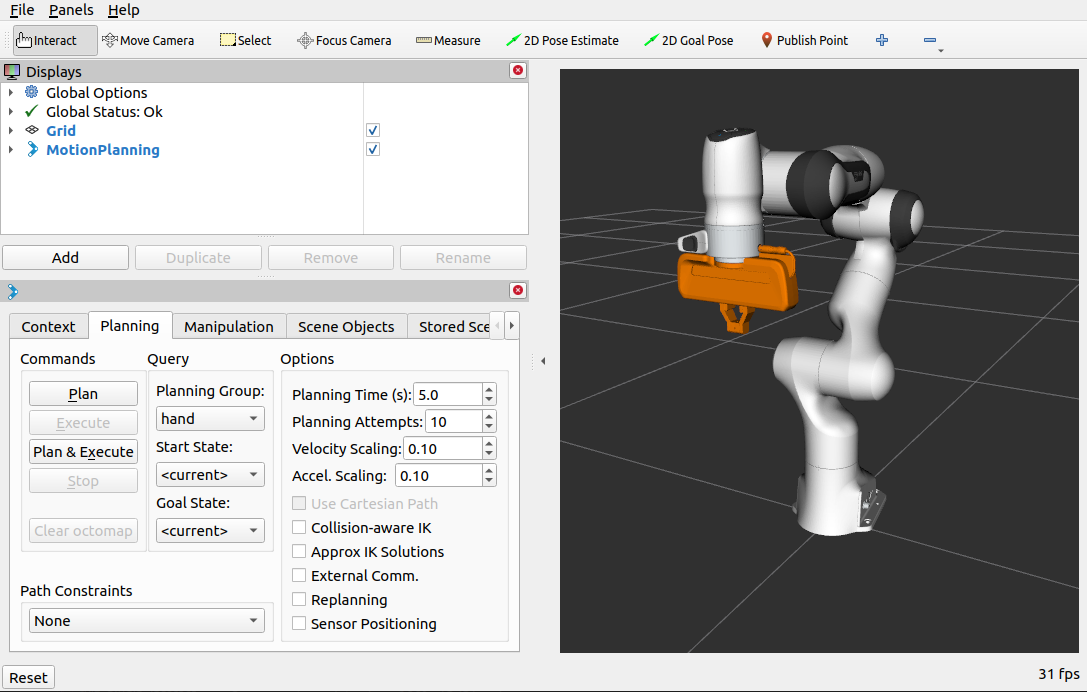
Task: Open the Panels menu
Action: 71,10
